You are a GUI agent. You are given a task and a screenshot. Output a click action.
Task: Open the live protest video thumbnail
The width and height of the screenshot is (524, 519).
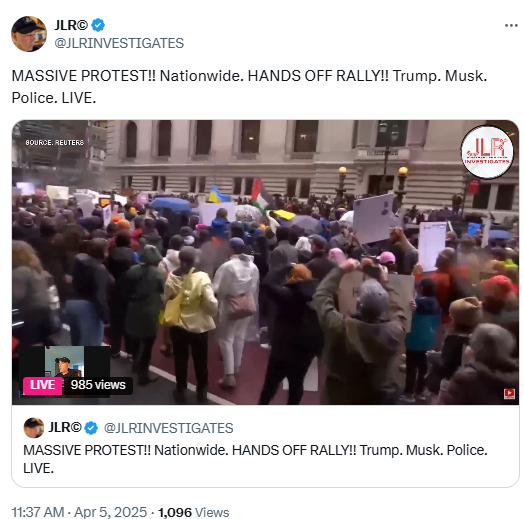tap(265, 262)
